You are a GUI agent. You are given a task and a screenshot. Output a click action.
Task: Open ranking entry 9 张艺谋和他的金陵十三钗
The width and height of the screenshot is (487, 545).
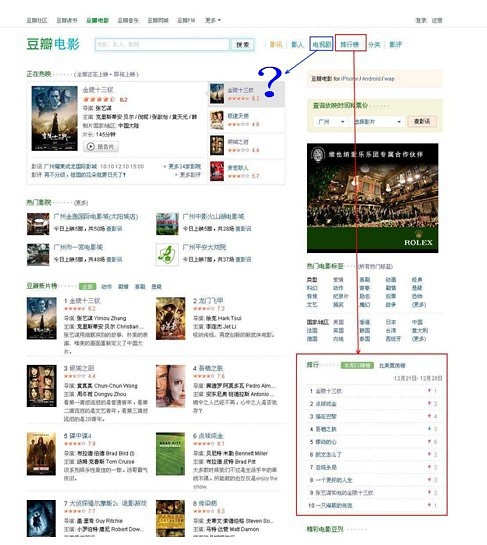coord(344,493)
